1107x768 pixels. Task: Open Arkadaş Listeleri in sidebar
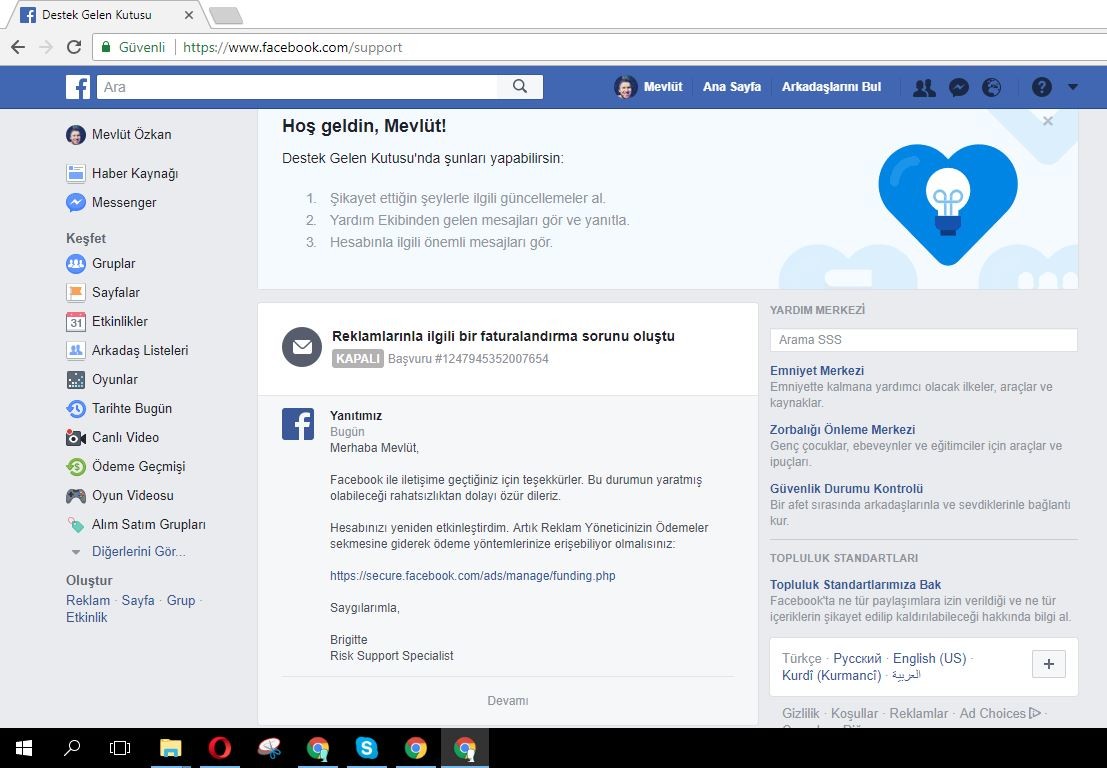[x=127, y=350]
